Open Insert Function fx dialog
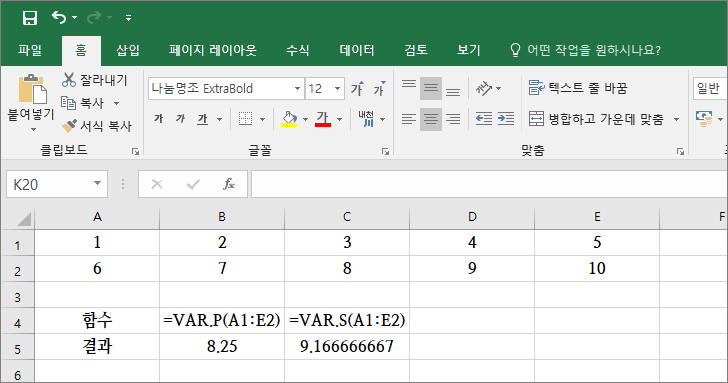The width and height of the screenshot is (728, 383). click(x=229, y=184)
